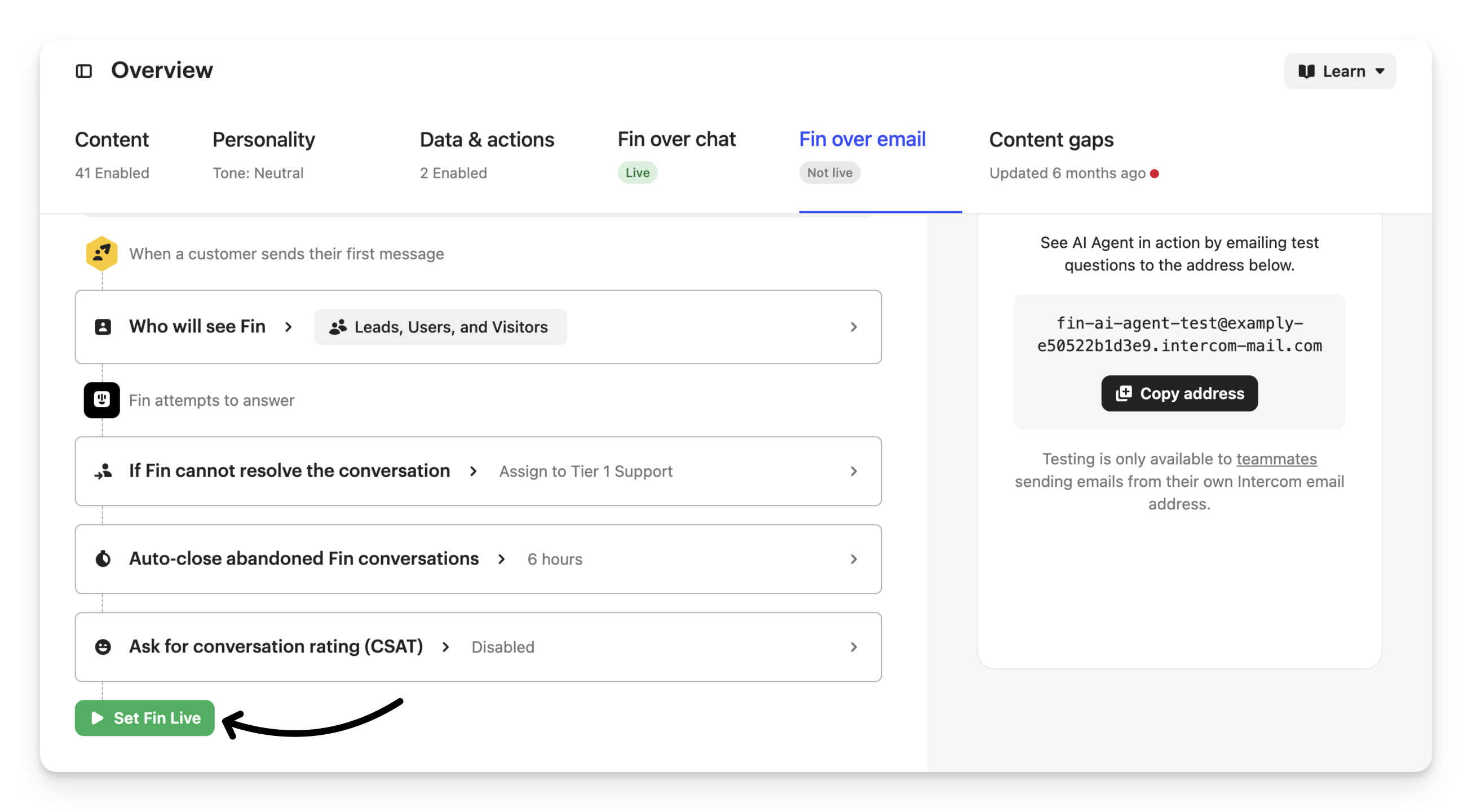
Task: Click the handoff icon beside If Fin cannot resolve
Action: click(103, 471)
